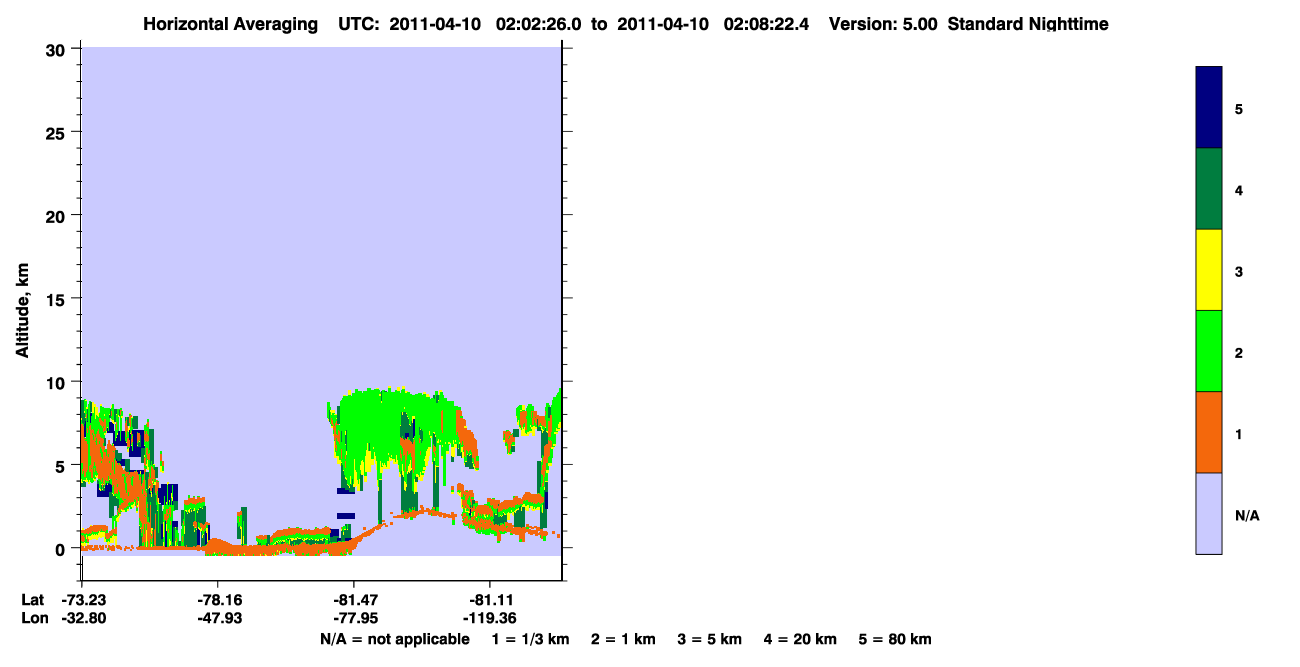
Task: Click the y-axis tick label 5
Action: pos(63,465)
